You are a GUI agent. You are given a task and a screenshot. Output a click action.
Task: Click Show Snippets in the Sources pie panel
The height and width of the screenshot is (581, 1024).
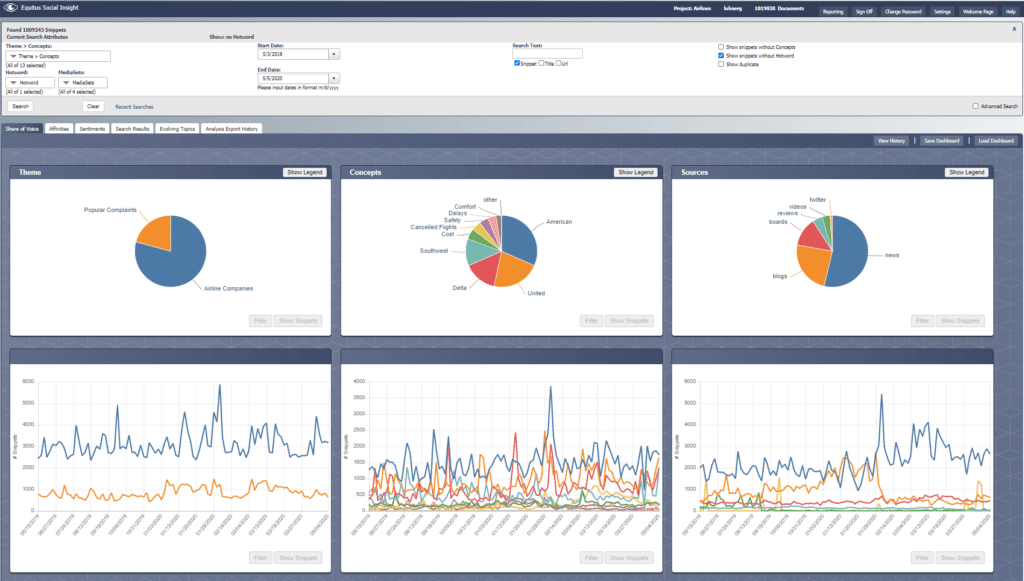[960, 321]
